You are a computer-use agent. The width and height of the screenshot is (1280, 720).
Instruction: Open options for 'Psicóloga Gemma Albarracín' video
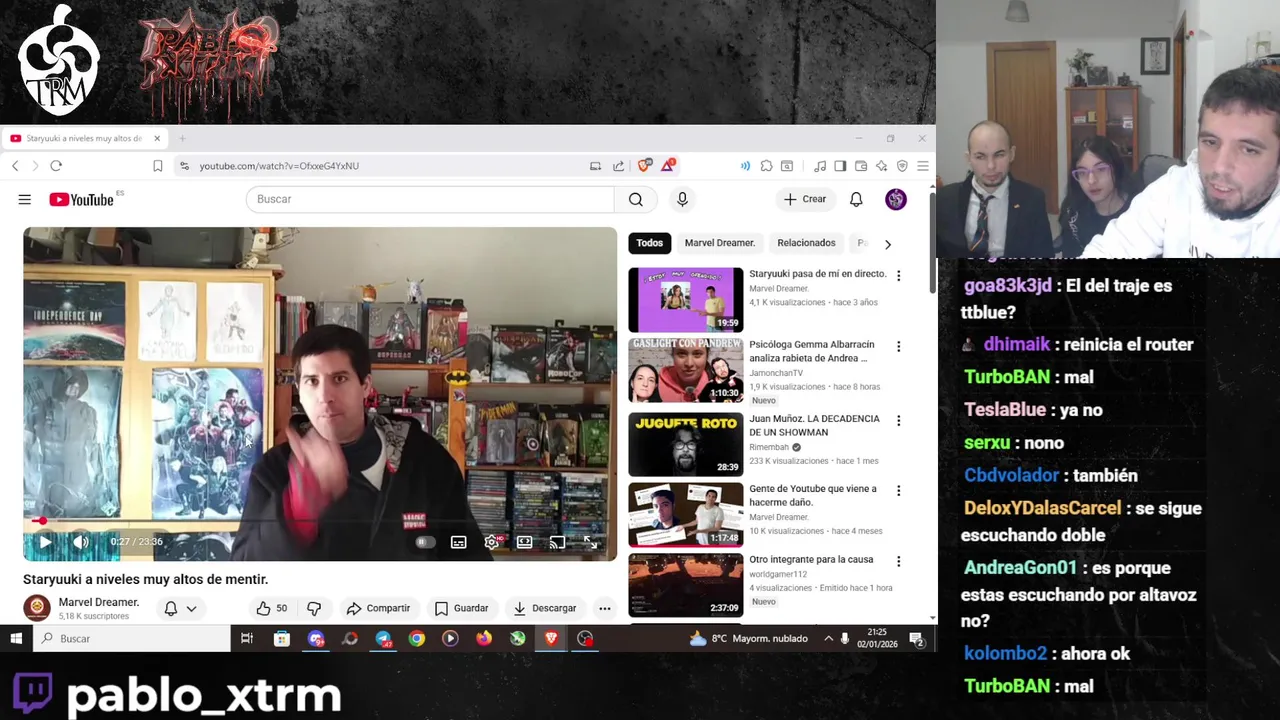(898, 347)
